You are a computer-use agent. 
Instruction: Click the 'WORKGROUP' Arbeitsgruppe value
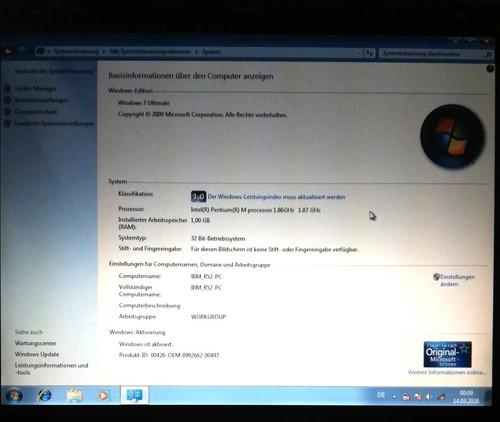[208, 317]
